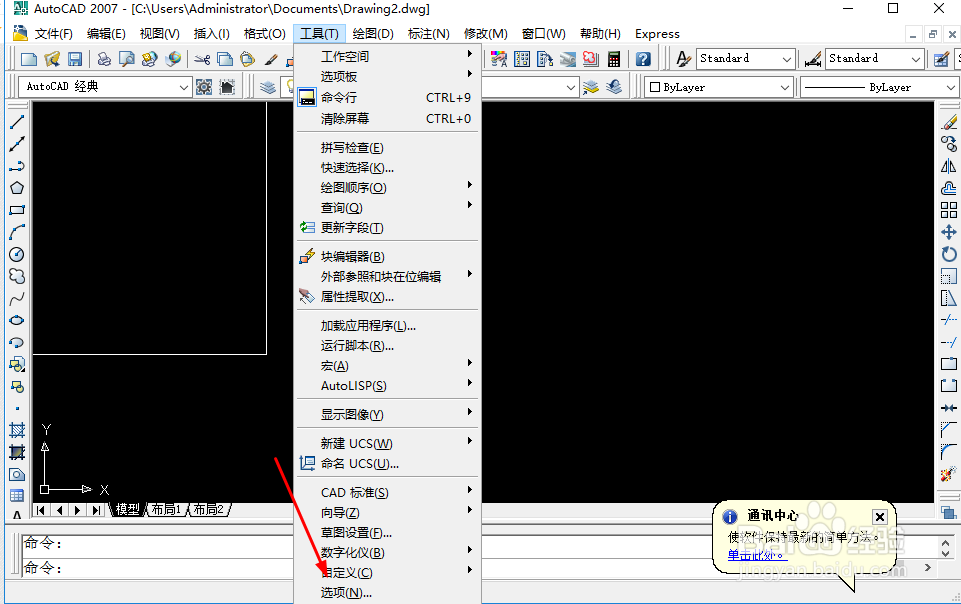Save drawing using the floppy disk icon

75,59
